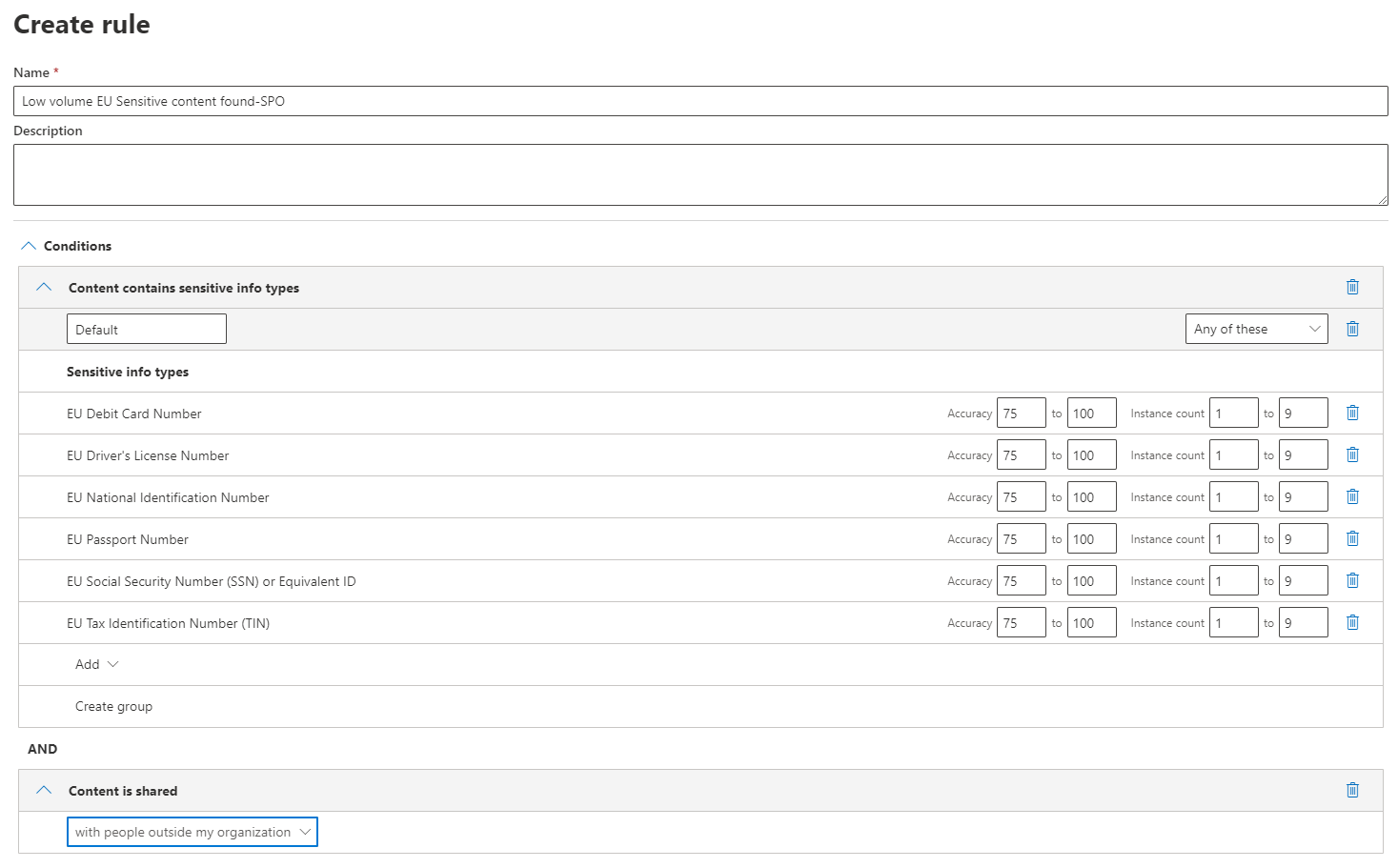Delete EU National Identification Number row
Image resolution: width=1398 pixels, height=868 pixels.
pos(1351,496)
